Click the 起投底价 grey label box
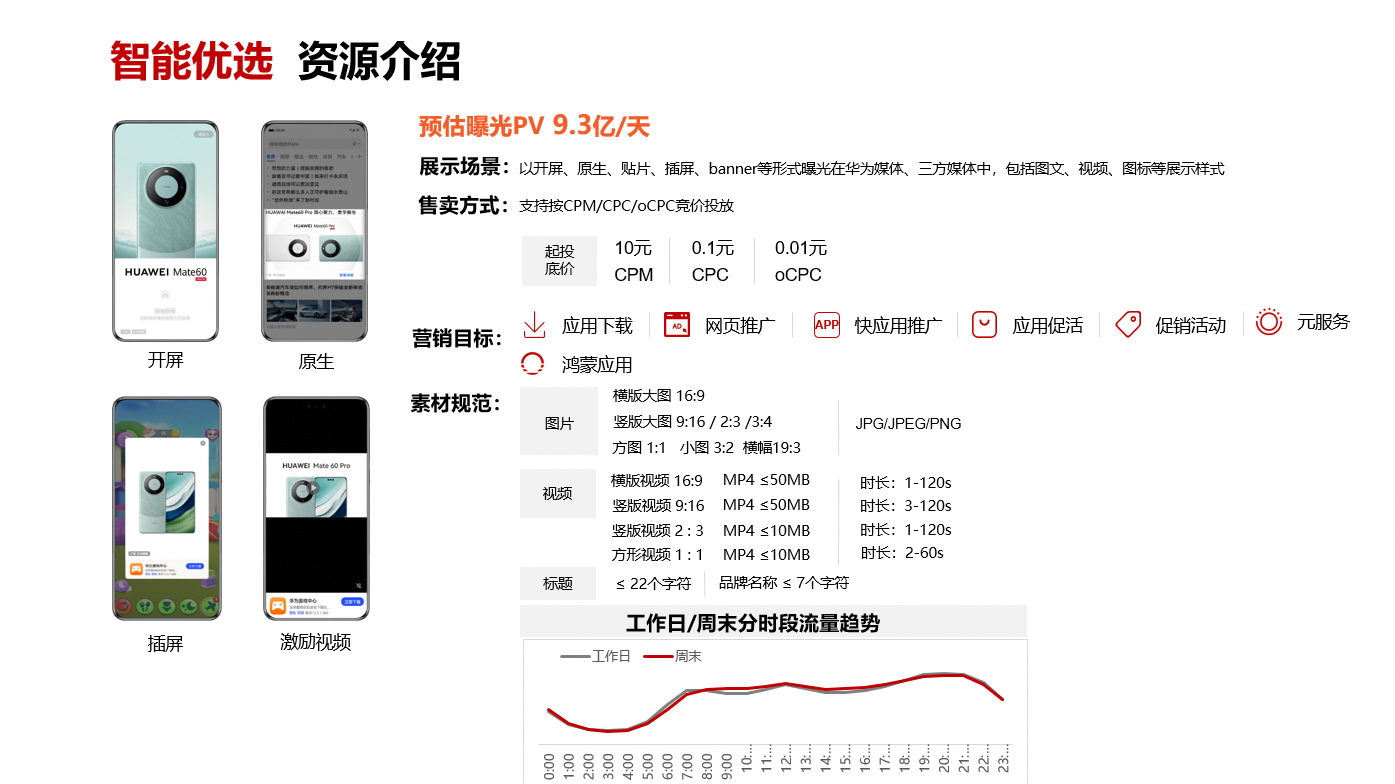Screen dimensions: 1395x784 pos(559,261)
